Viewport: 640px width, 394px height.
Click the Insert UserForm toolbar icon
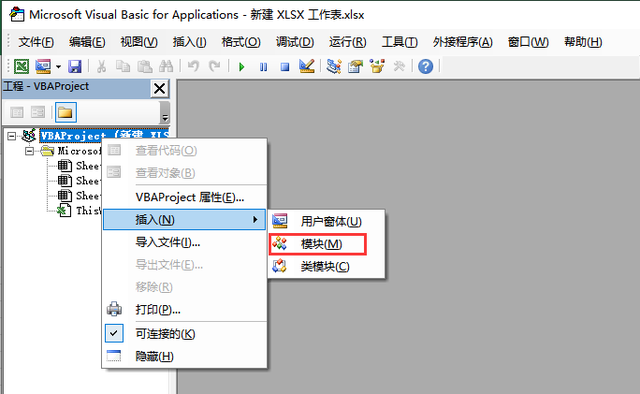[x=43, y=66]
